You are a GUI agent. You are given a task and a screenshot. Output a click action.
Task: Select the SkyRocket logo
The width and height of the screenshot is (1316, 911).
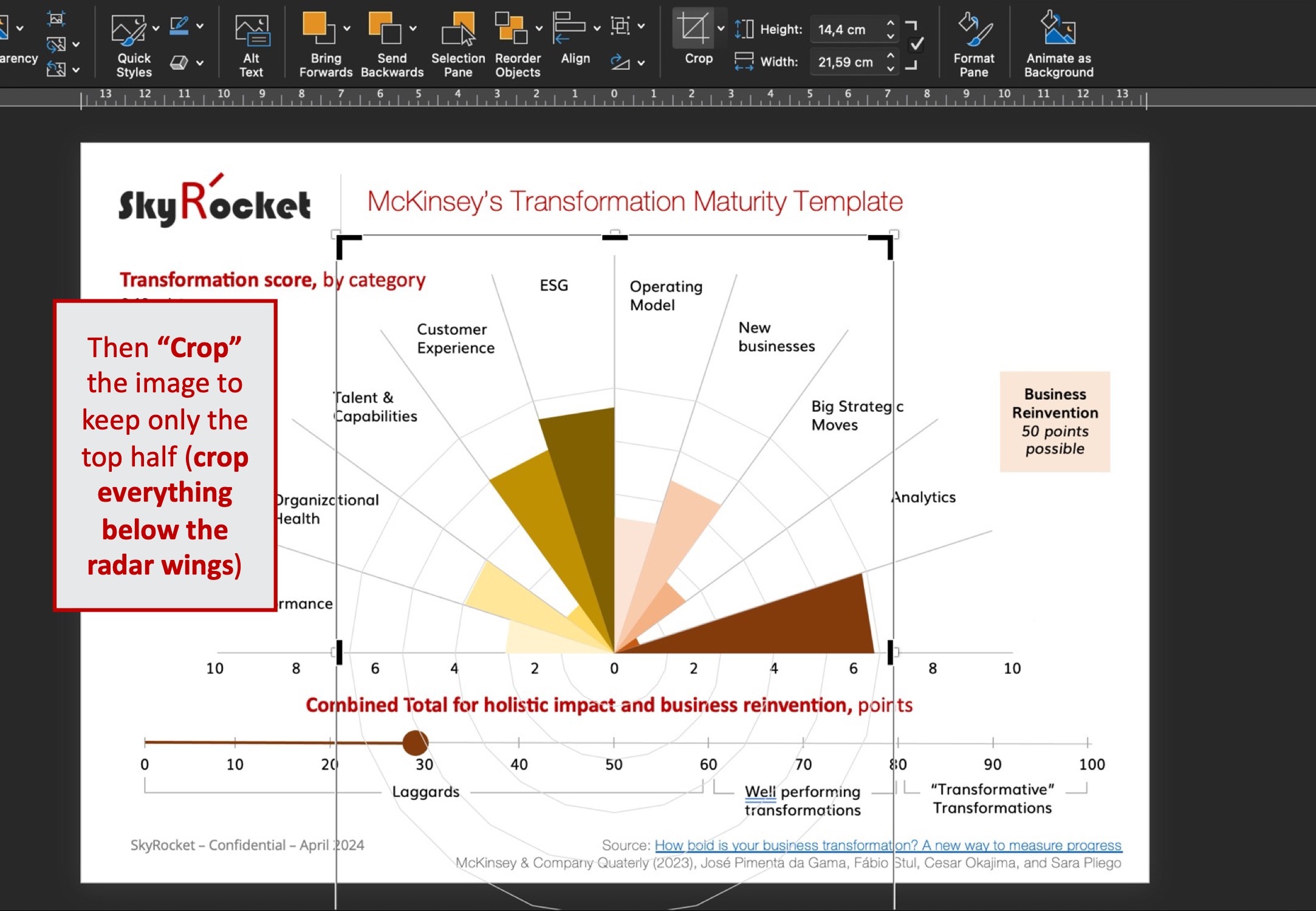pyautogui.click(x=214, y=200)
